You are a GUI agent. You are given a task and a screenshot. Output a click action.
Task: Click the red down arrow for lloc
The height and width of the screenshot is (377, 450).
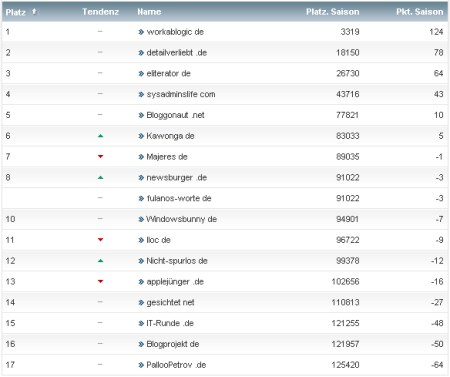point(100,240)
